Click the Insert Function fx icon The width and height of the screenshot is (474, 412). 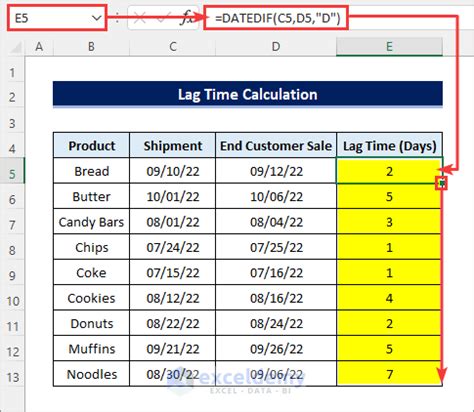point(187,18)
